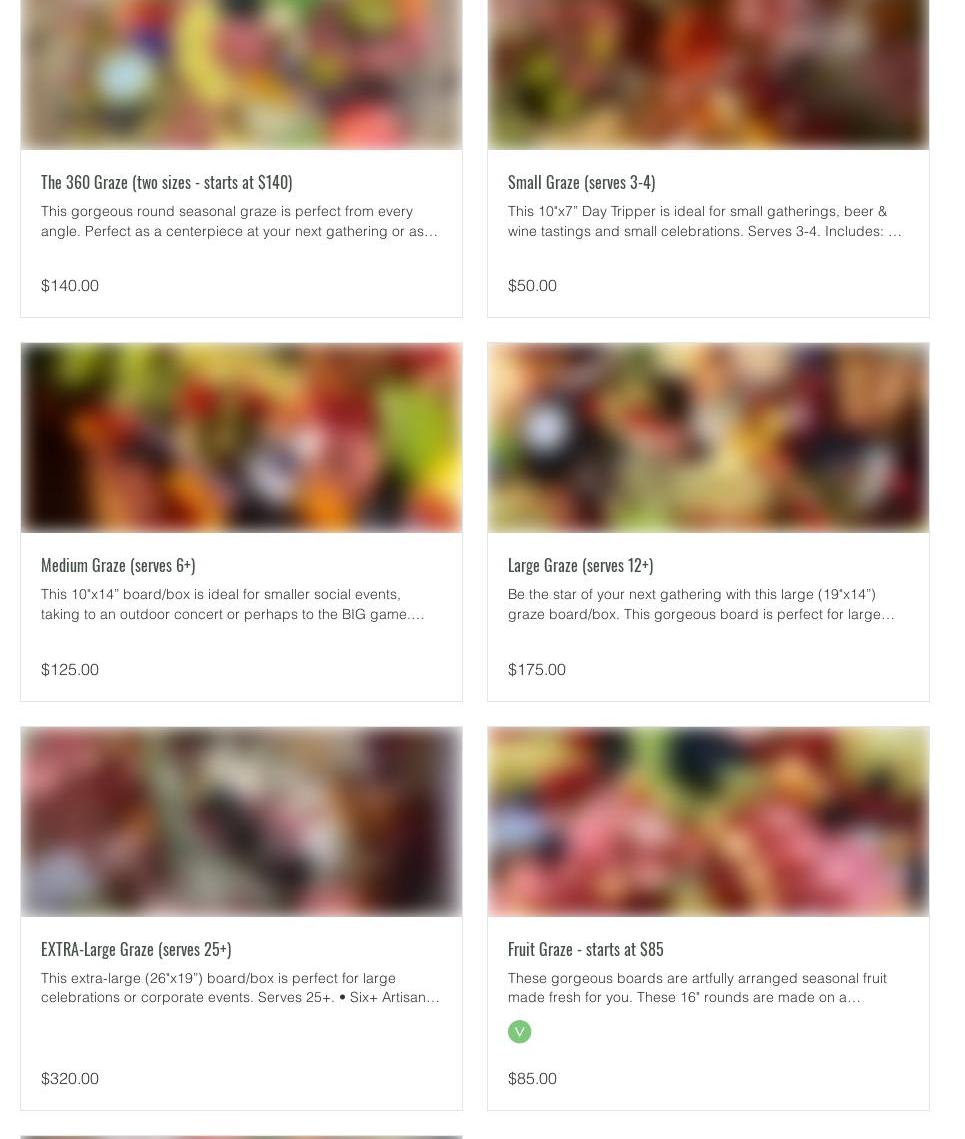
Task: Open the Fruit Graze product image
Action: [x=708, y=822]
